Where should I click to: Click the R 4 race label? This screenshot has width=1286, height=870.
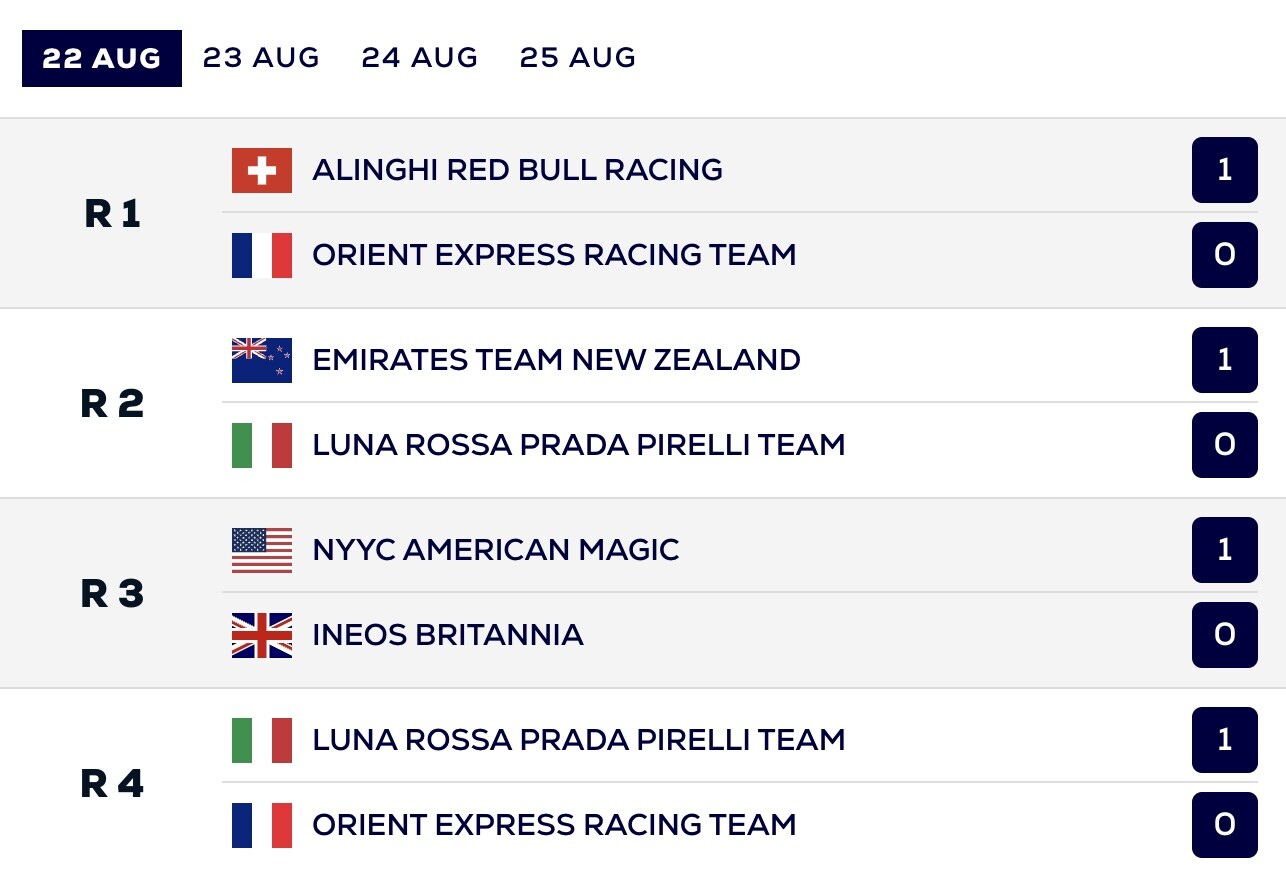coord(112,784)
